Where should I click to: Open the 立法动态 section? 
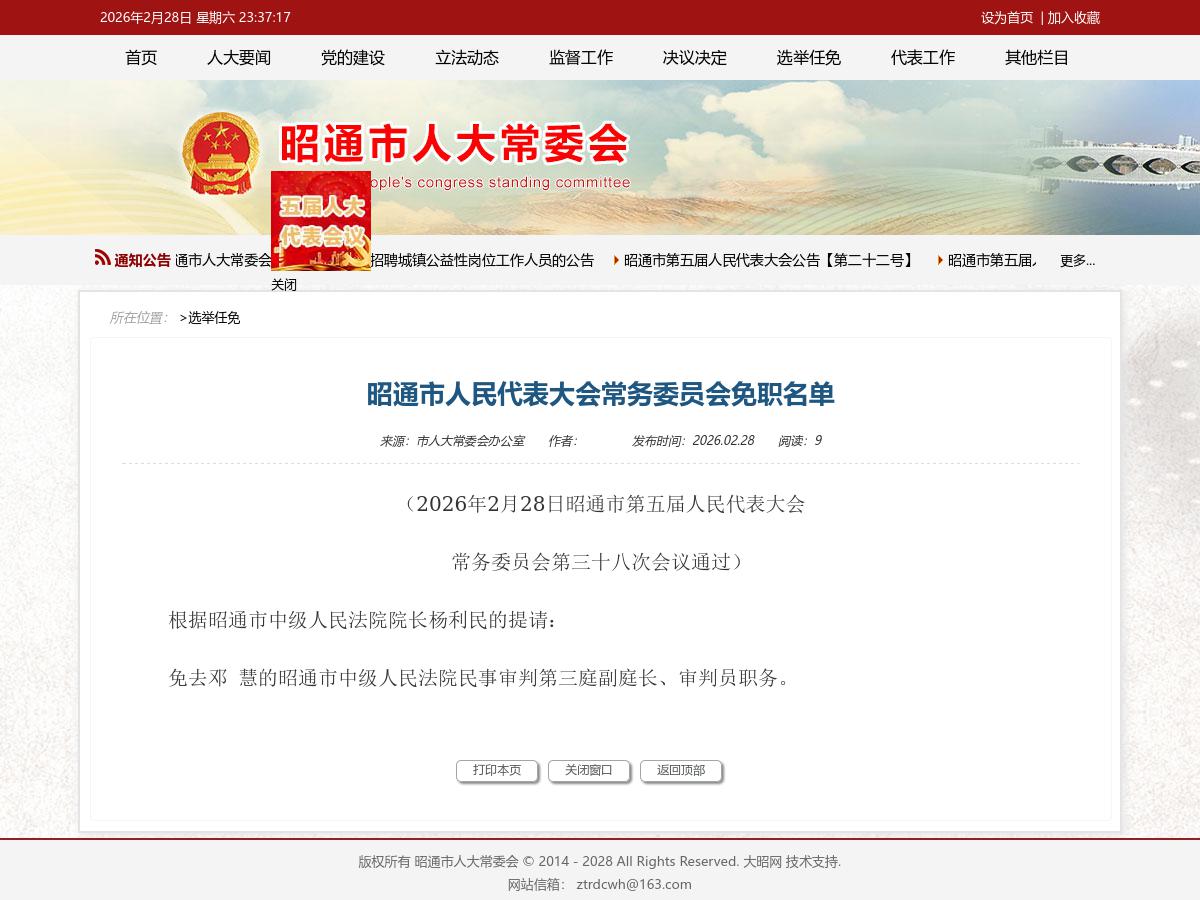[x=466, y=58]
